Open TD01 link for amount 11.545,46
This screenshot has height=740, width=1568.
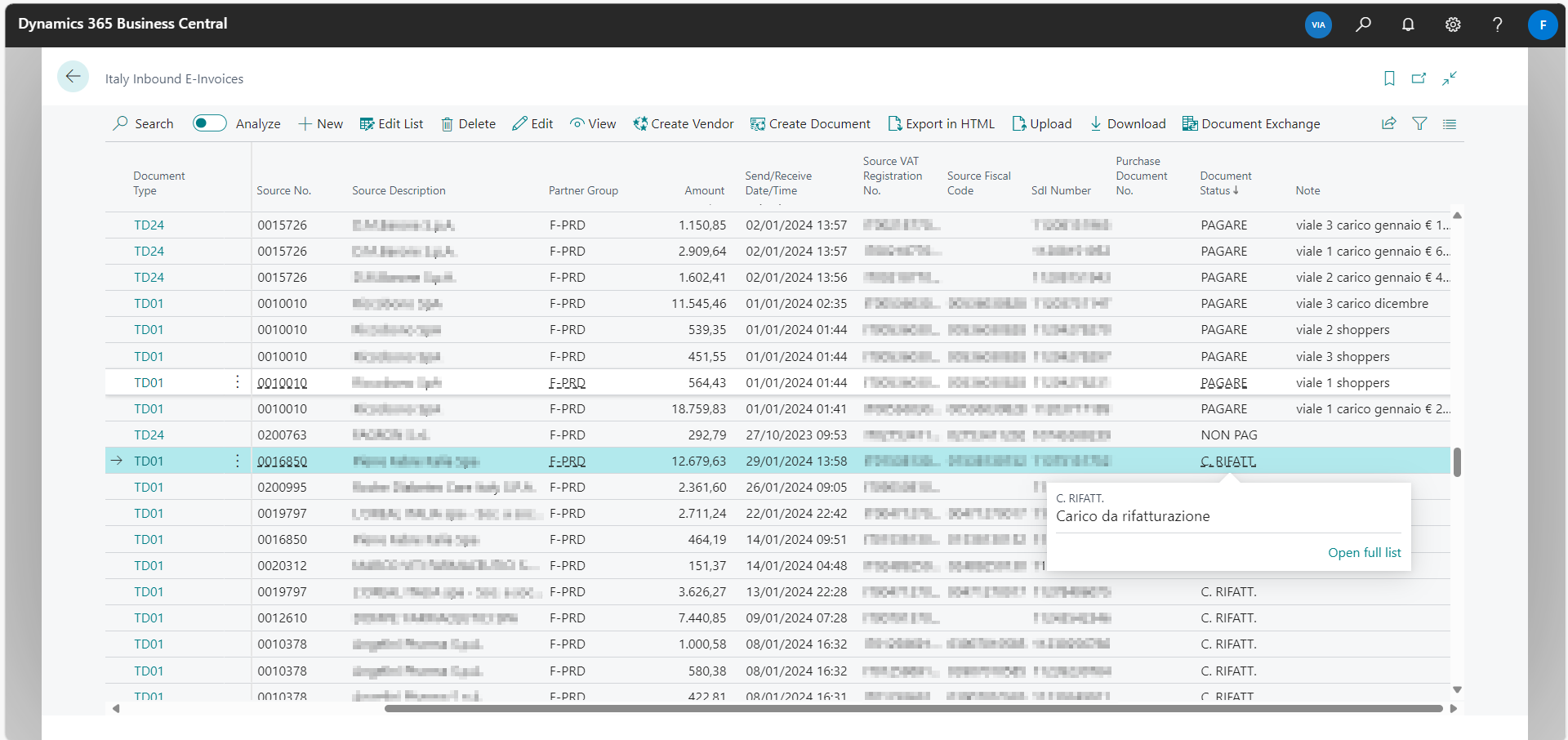click(x=149, y=303)
